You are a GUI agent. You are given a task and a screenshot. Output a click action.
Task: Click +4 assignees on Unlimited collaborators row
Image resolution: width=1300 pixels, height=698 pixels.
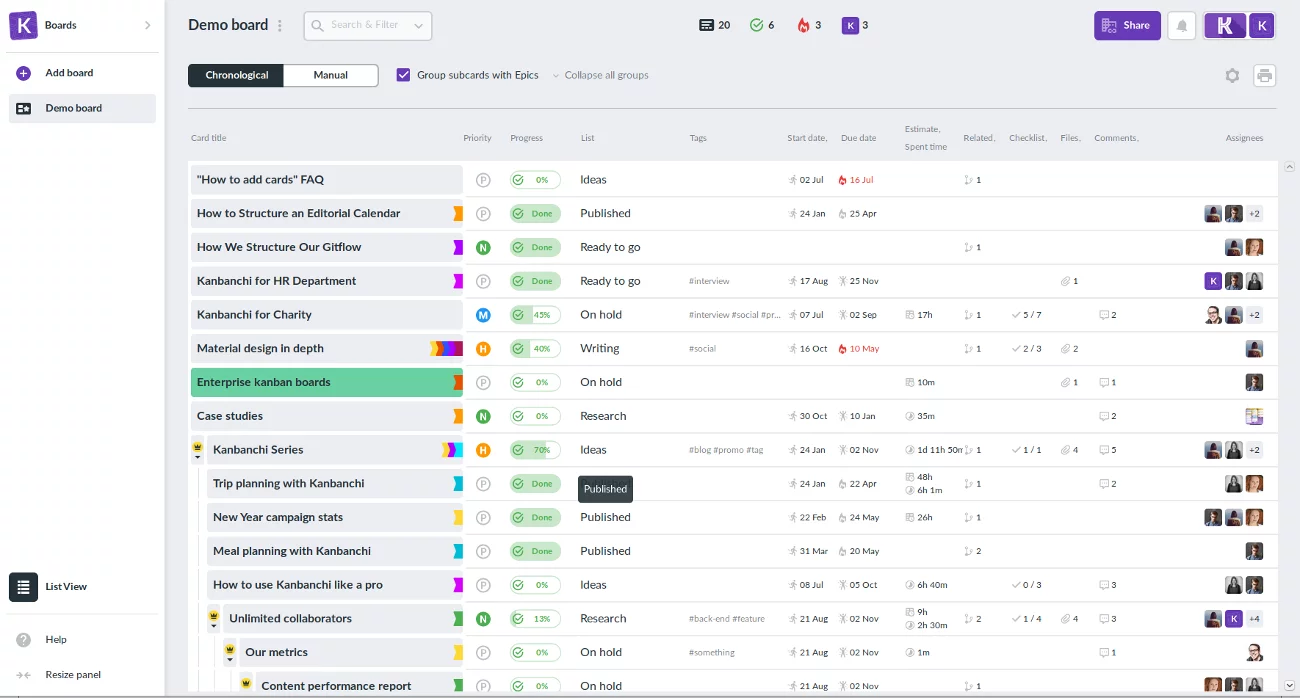[x=1254, y=619]
